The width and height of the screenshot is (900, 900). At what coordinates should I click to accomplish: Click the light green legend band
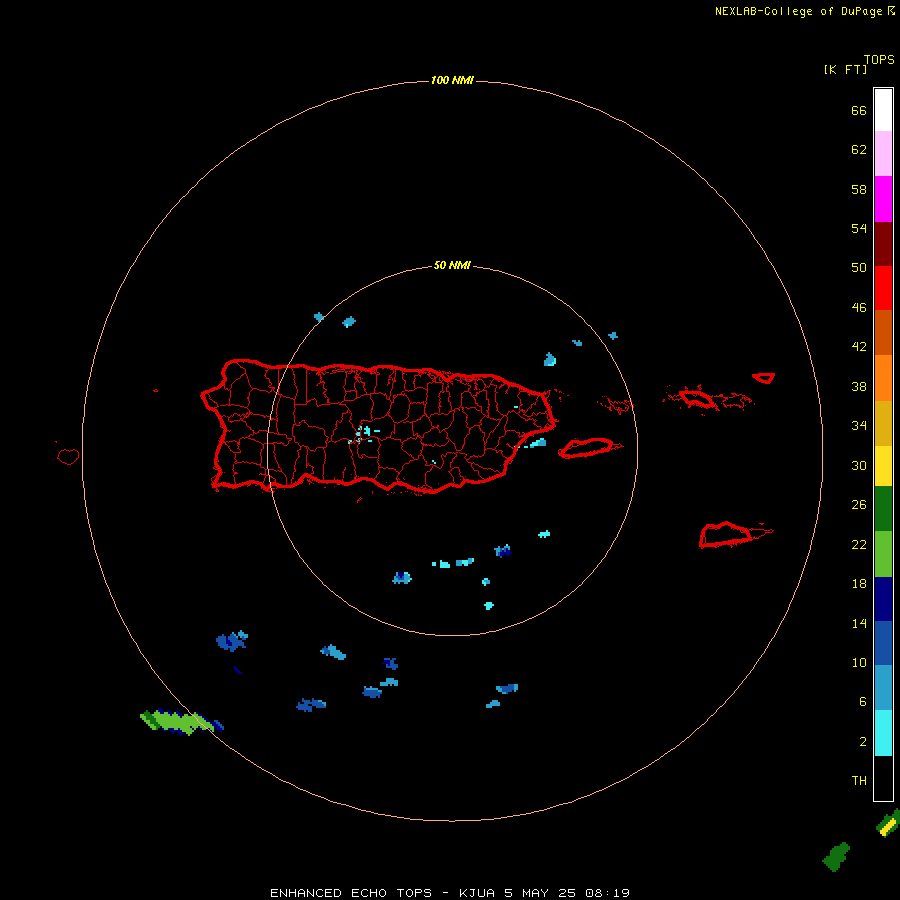click(x=883, y=554)
